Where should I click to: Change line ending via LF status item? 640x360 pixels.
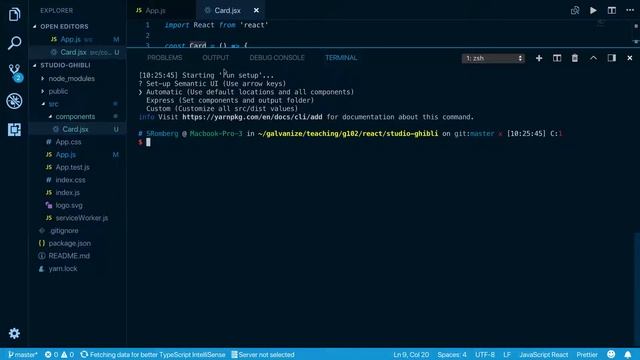point(507,354)
